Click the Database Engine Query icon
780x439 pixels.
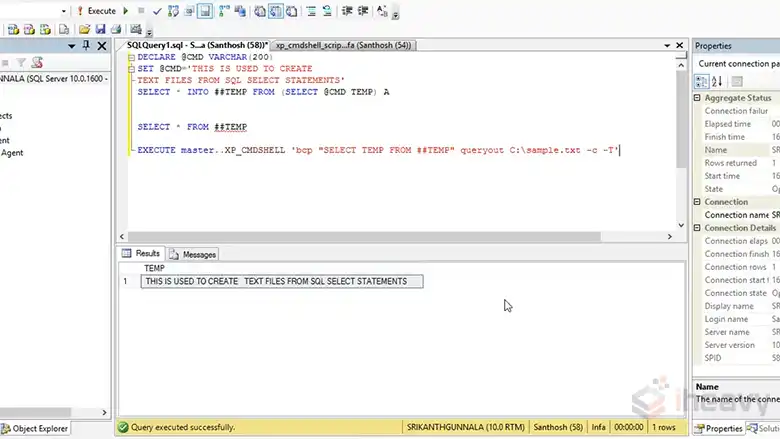29,29
